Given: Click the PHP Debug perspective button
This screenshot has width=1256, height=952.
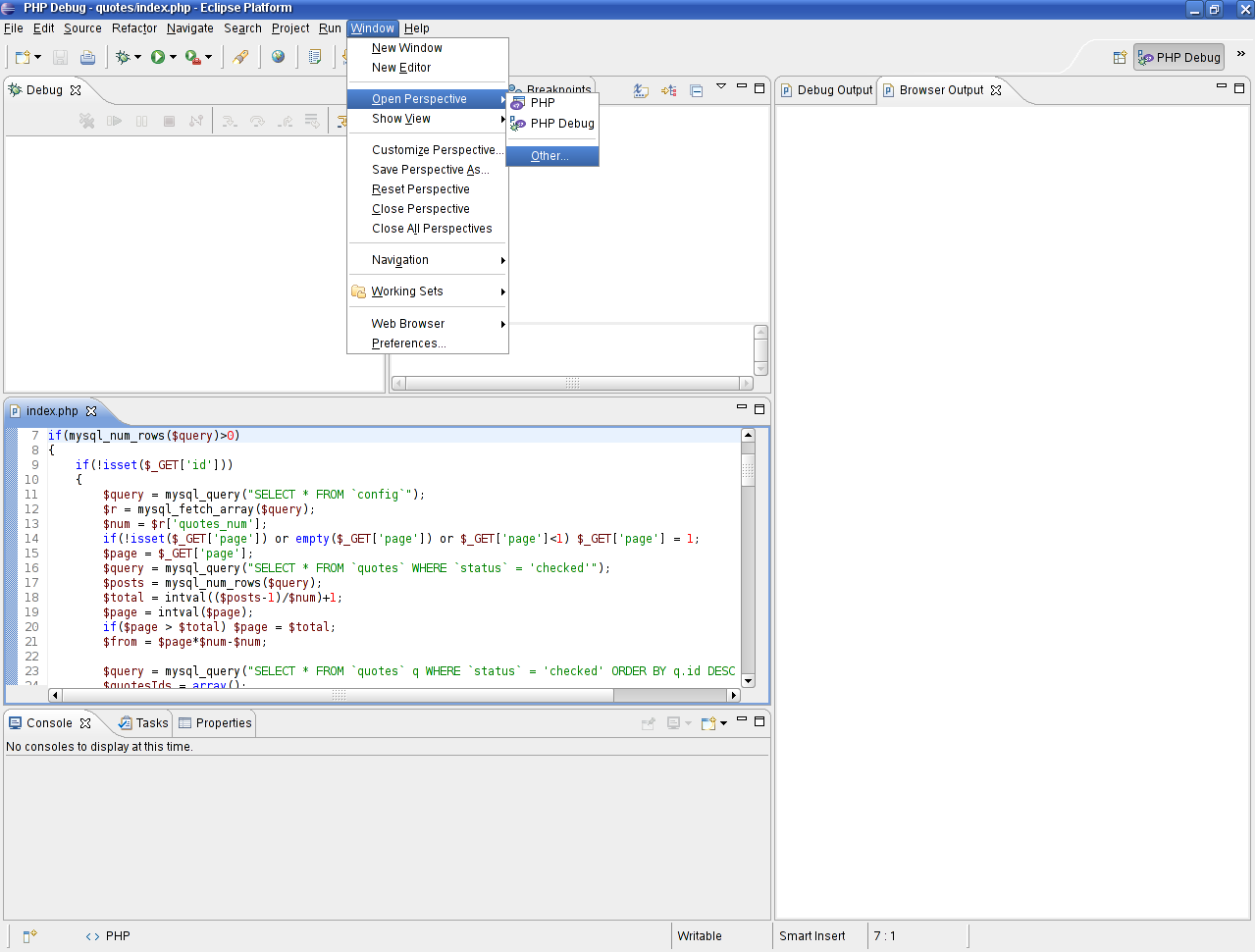Looking at the screenshot, I should coord(1178,57).
